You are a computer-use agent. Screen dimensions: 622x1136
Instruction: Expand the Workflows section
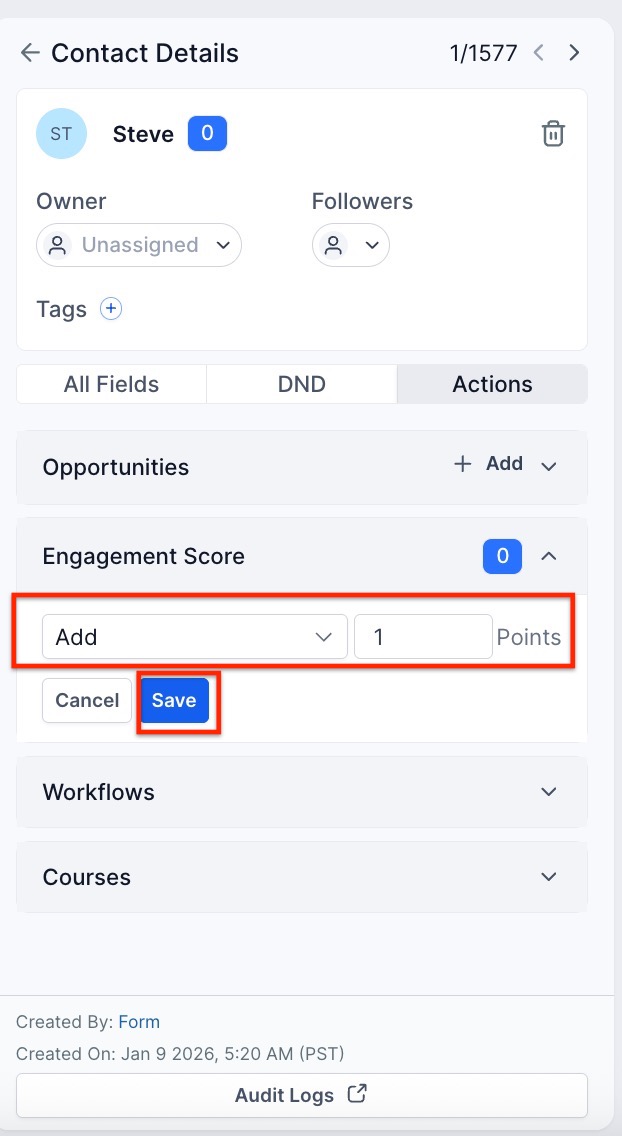click(548, 792)
